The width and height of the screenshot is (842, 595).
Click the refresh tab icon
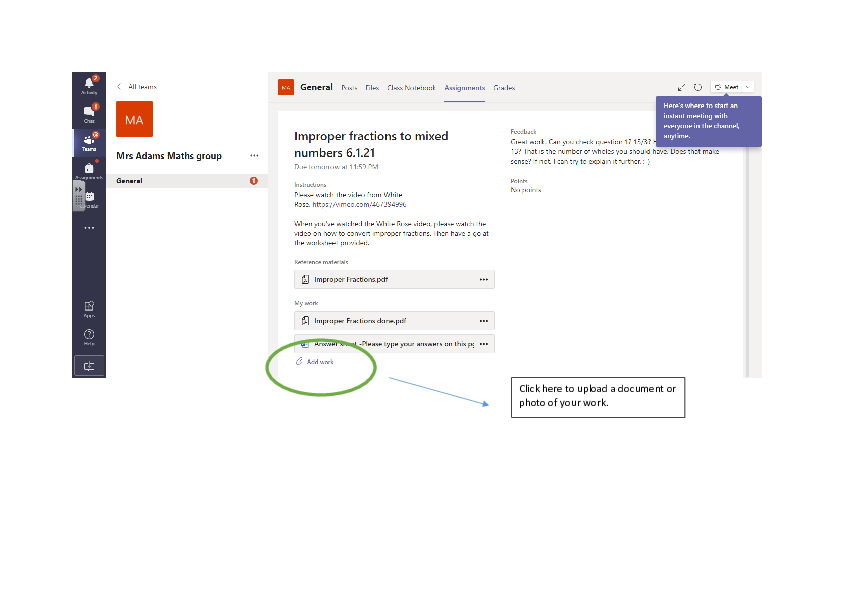[698, 88]
